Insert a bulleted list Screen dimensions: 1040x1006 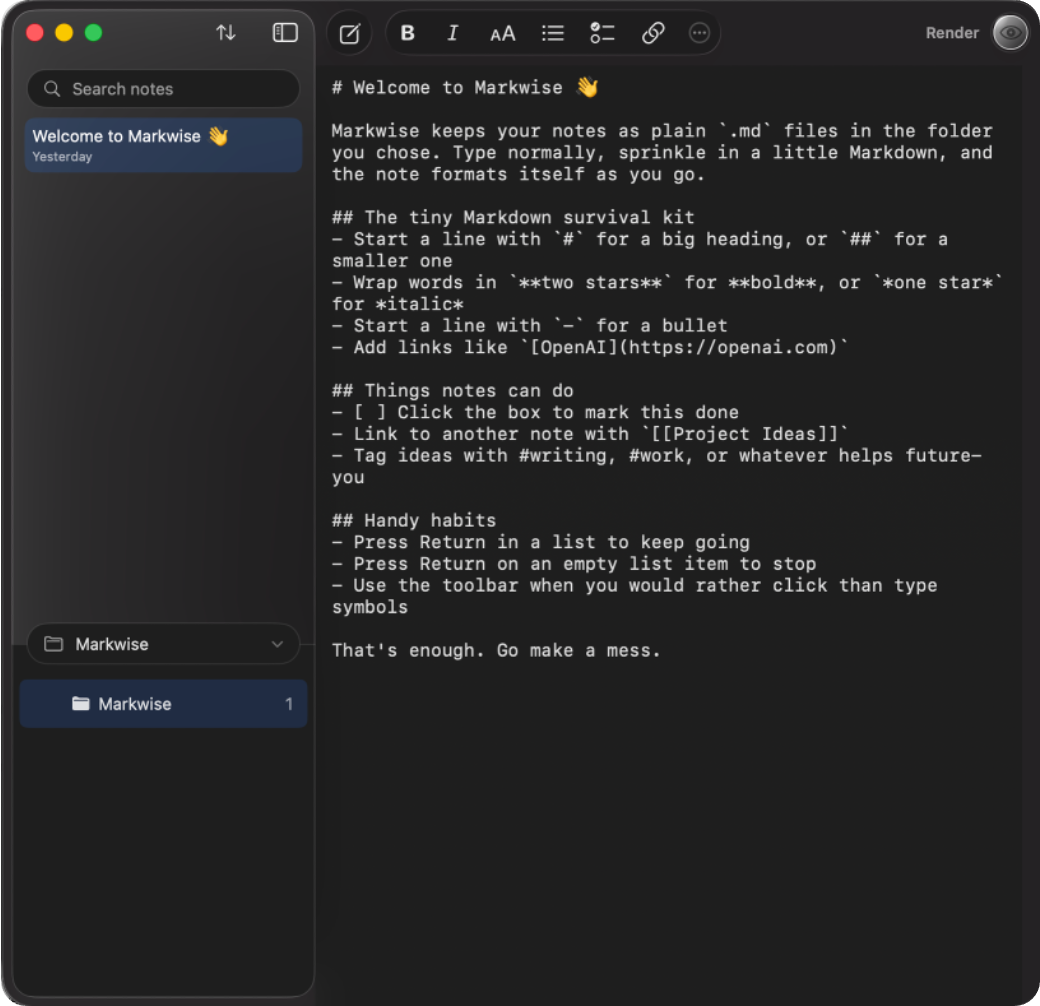552,33
